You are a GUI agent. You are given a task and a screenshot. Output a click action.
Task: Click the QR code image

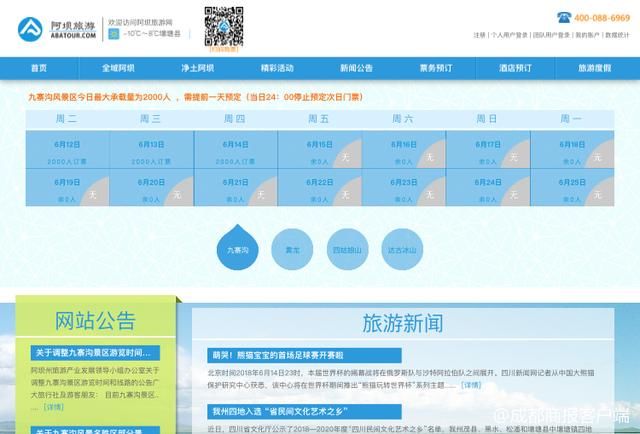click(224, 26)
